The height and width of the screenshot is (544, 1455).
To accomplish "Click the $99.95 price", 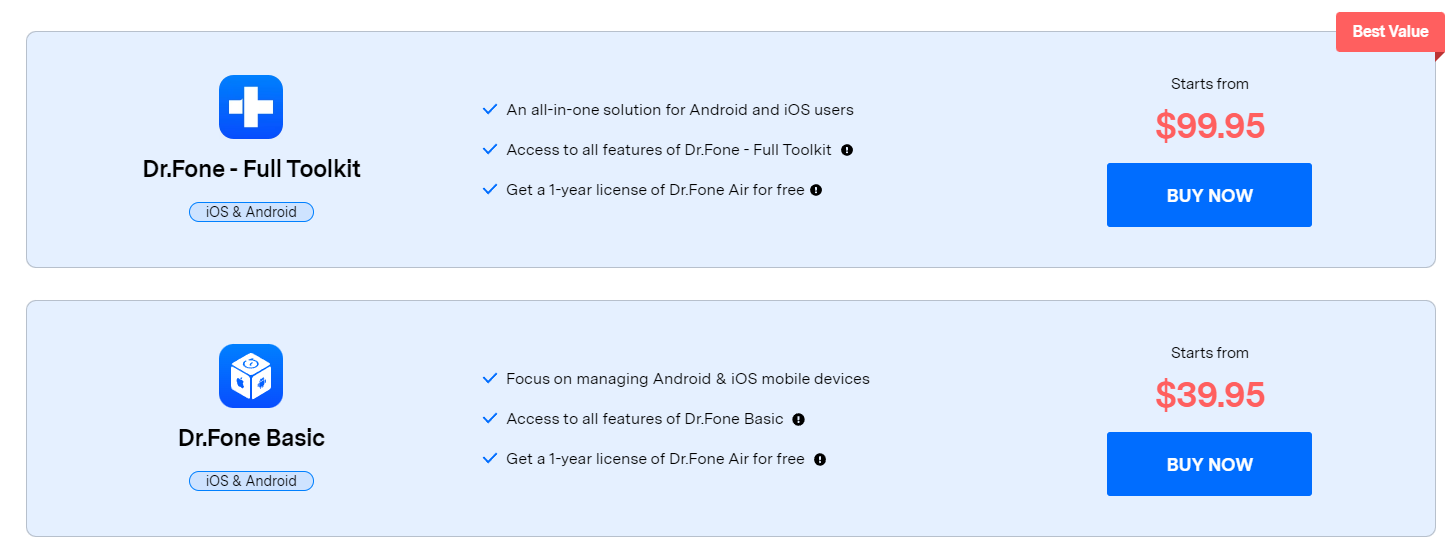I will tap(1210, 126).
